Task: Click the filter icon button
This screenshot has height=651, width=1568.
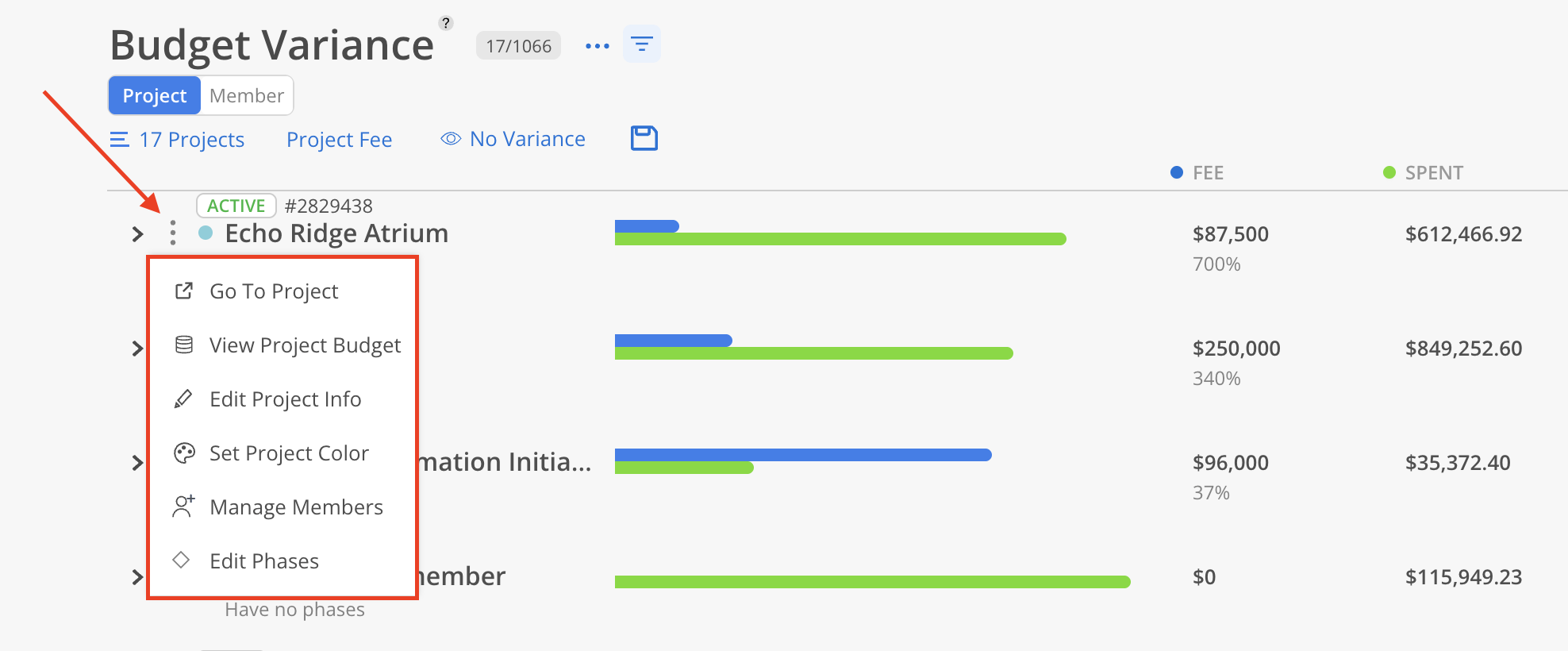Action: coord(642,44)
